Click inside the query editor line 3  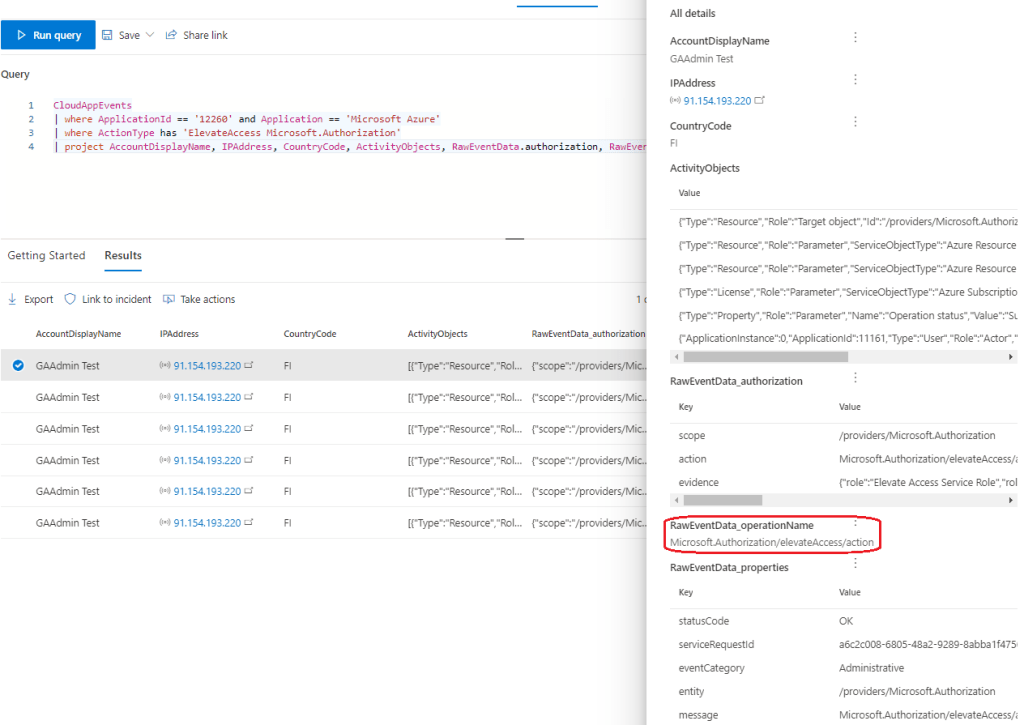click(x=250, y=133)
